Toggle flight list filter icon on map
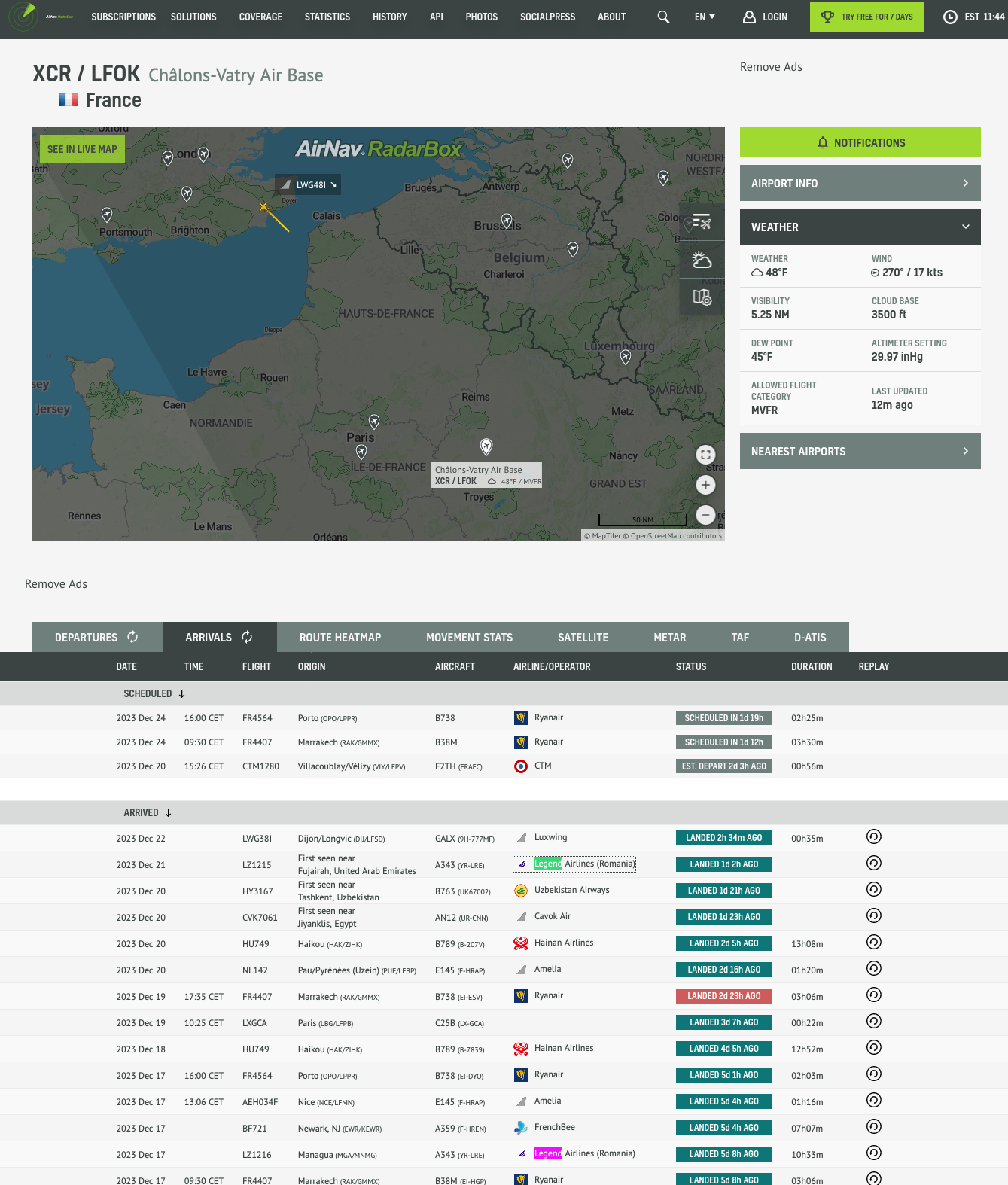This screenshot has width=1008, height=1185. click(x=702, y=222)
